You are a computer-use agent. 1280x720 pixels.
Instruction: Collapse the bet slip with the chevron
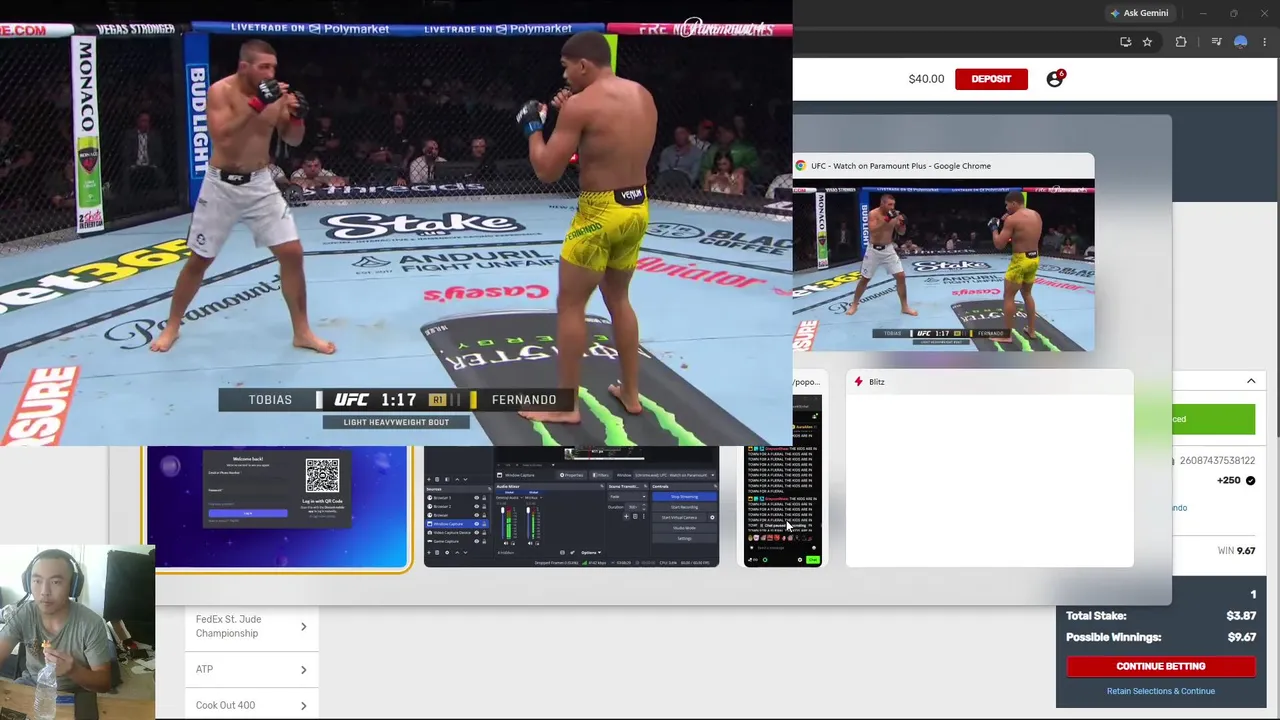[1251, 381]
